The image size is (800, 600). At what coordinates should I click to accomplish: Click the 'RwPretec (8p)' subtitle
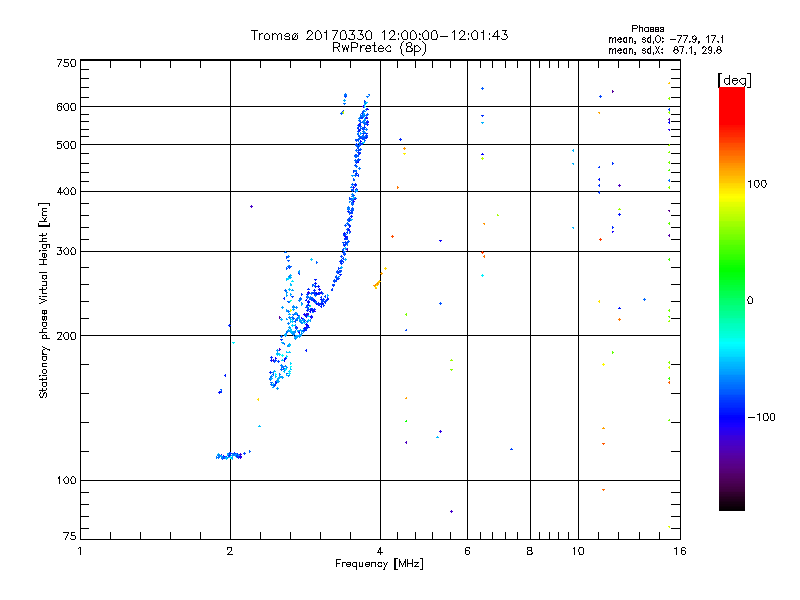pyautogui.click(x=379, y=48)
